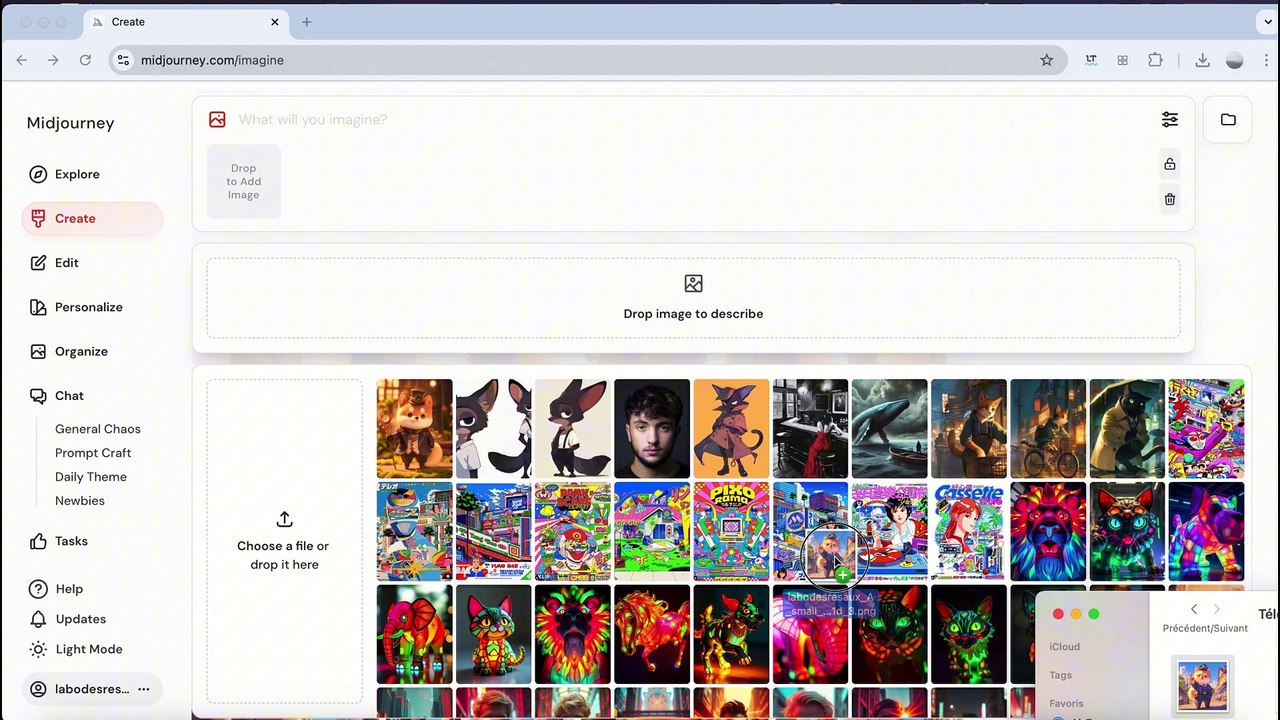The width and height of the screenshot is (1280, 720).
Task: Click the browser profile avatar
Action: (x=1234, y=60)
